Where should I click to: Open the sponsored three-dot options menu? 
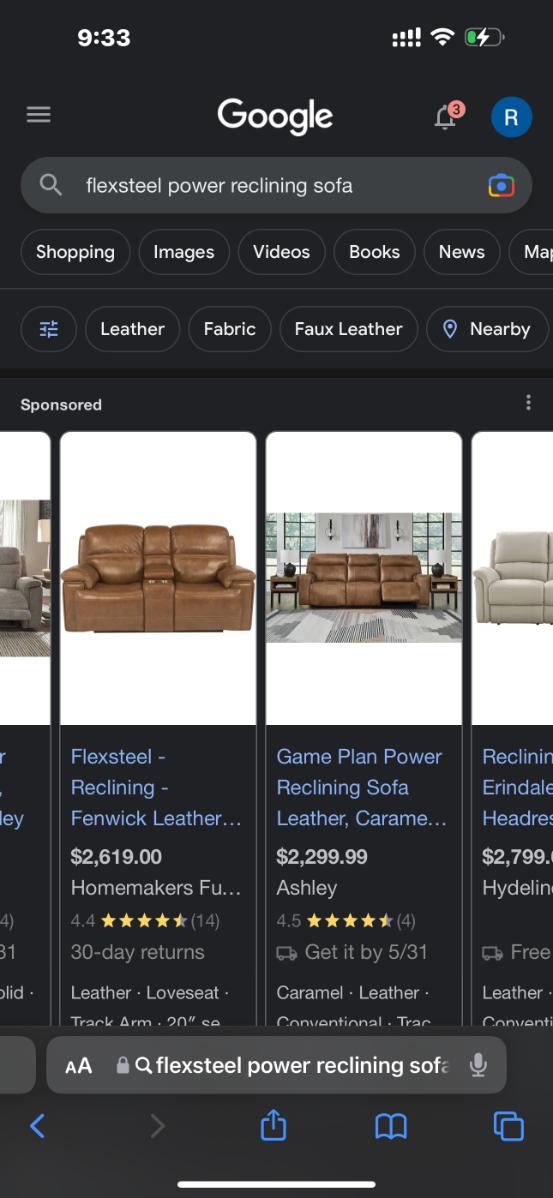click(x=528, y=403)
